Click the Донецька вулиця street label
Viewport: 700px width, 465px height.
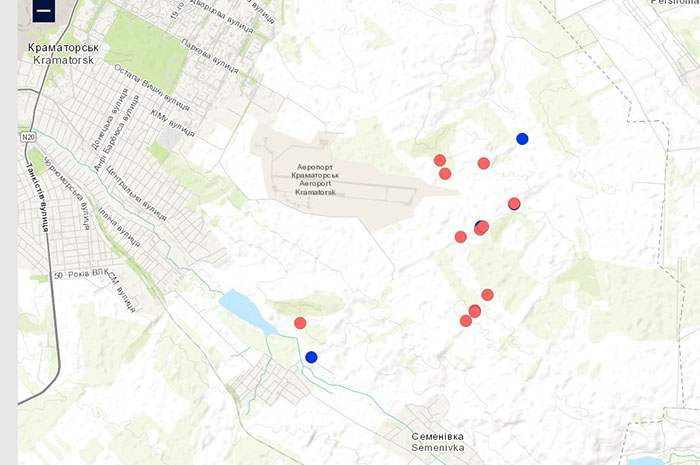click(x=104, y=125)
